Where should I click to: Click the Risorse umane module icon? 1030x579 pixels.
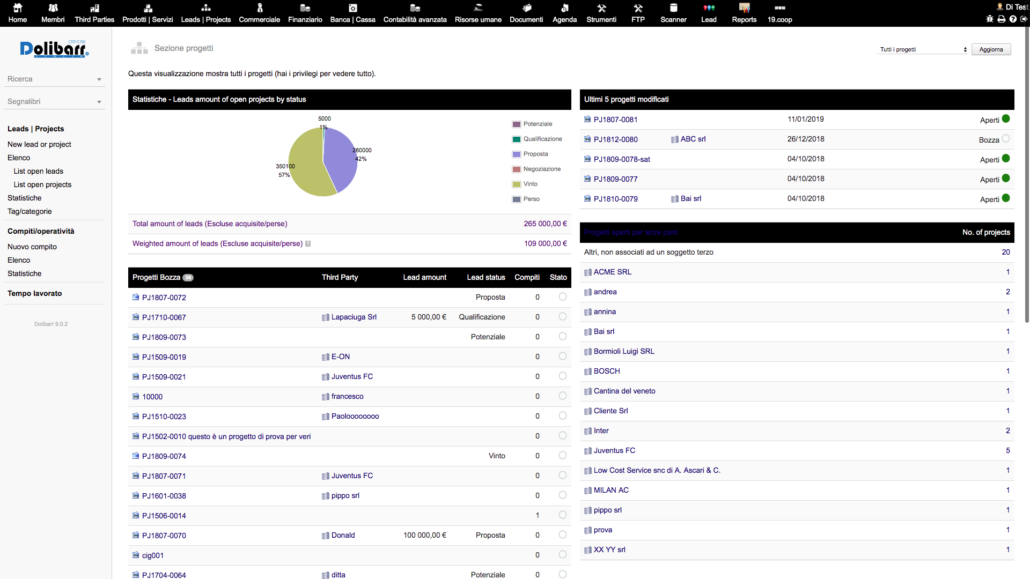[x=479, y=9]
